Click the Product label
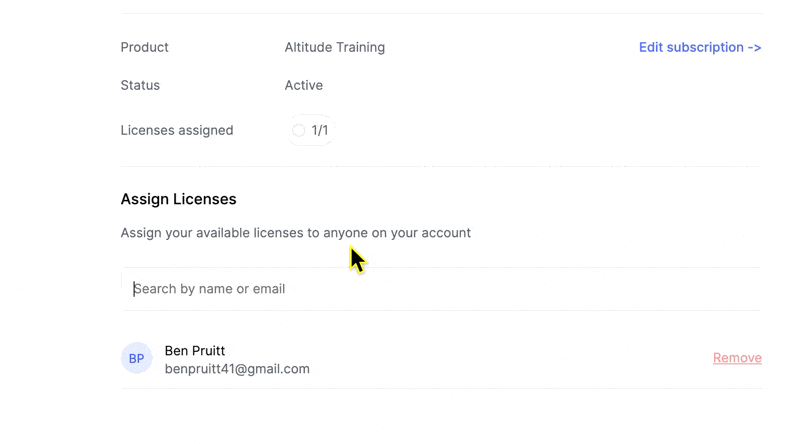 [x=144, y=47]
